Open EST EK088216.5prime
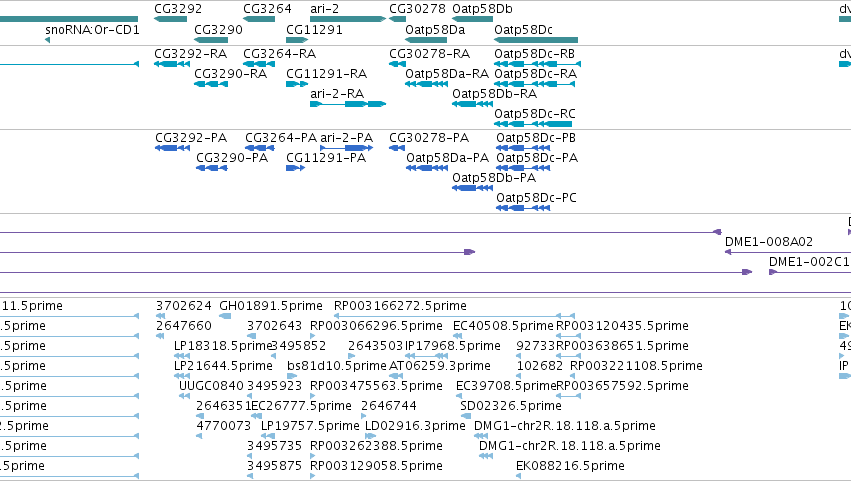851x481 pixels. (570, 467)
